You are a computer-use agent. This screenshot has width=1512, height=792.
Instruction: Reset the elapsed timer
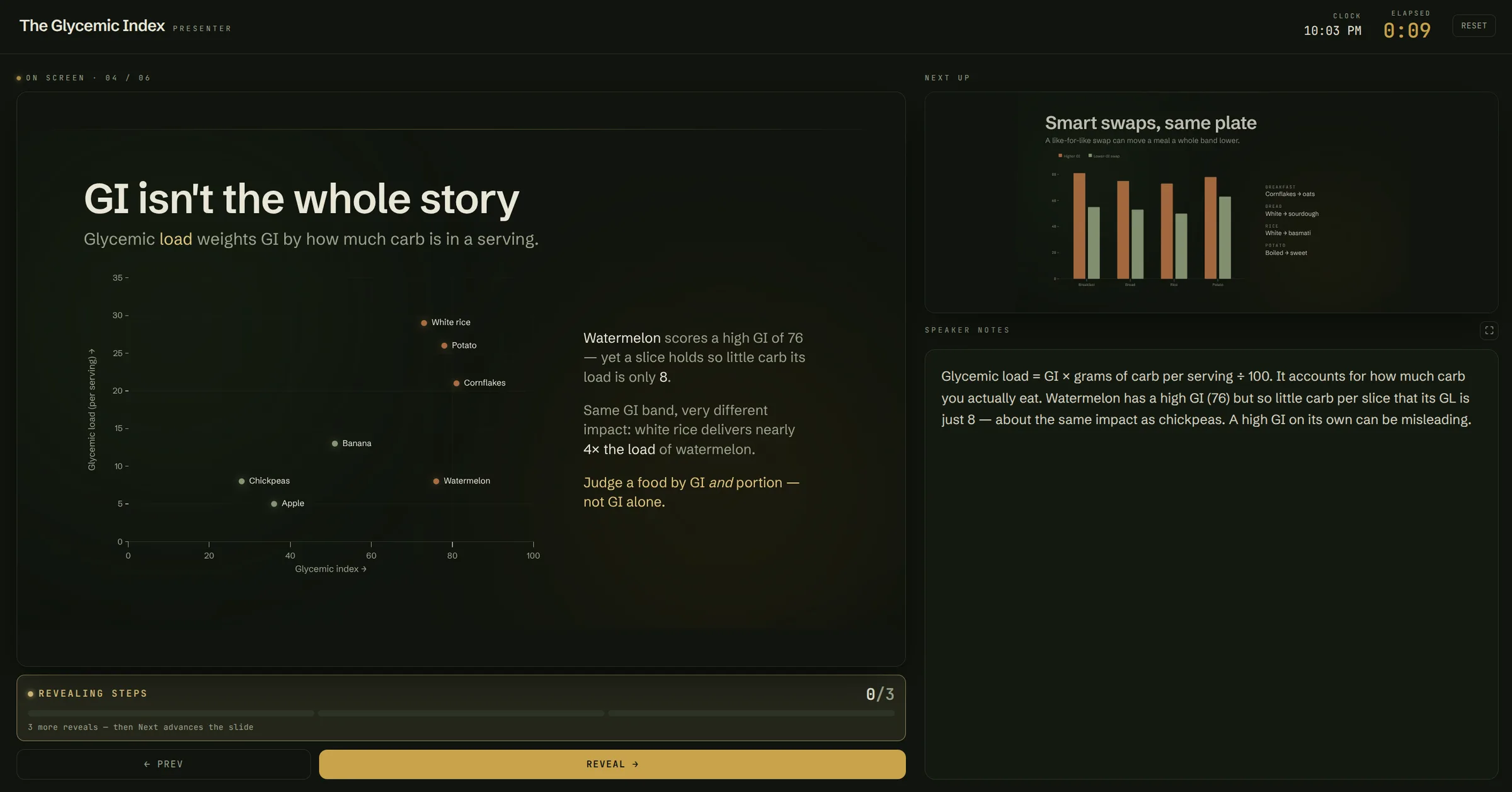(x=1474, y=26)
